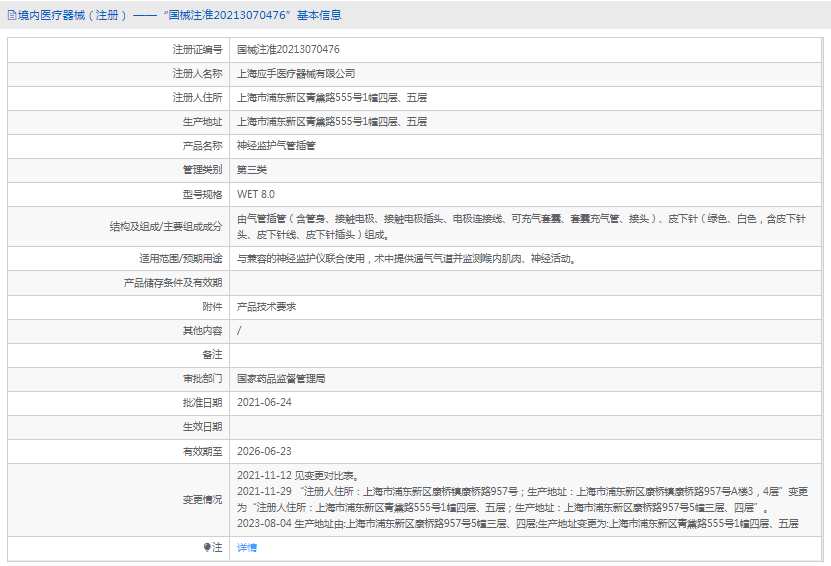Select approval department 国家药品监督管理局
The height and width of the screenshot is (566, 831).
click(281, 378)
